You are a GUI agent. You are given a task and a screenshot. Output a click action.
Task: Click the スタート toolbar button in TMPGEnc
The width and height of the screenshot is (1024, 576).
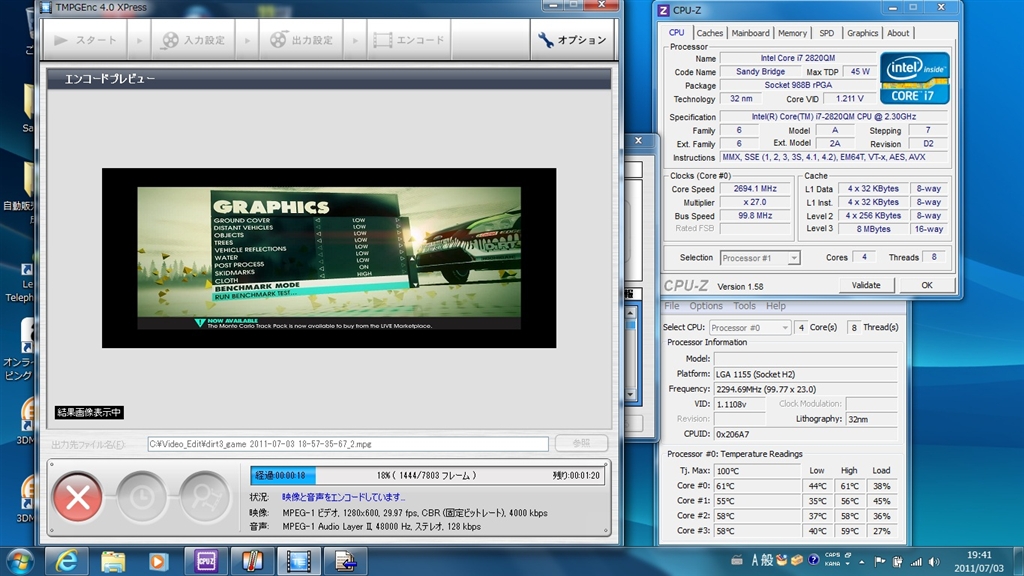point(85,40)
